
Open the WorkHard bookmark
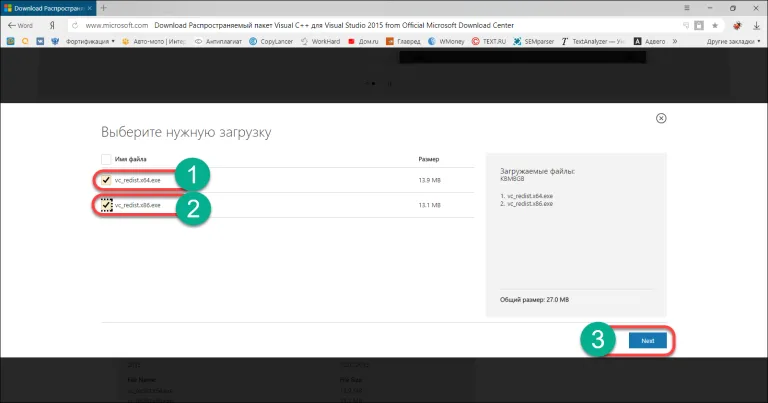pos(320,42)
